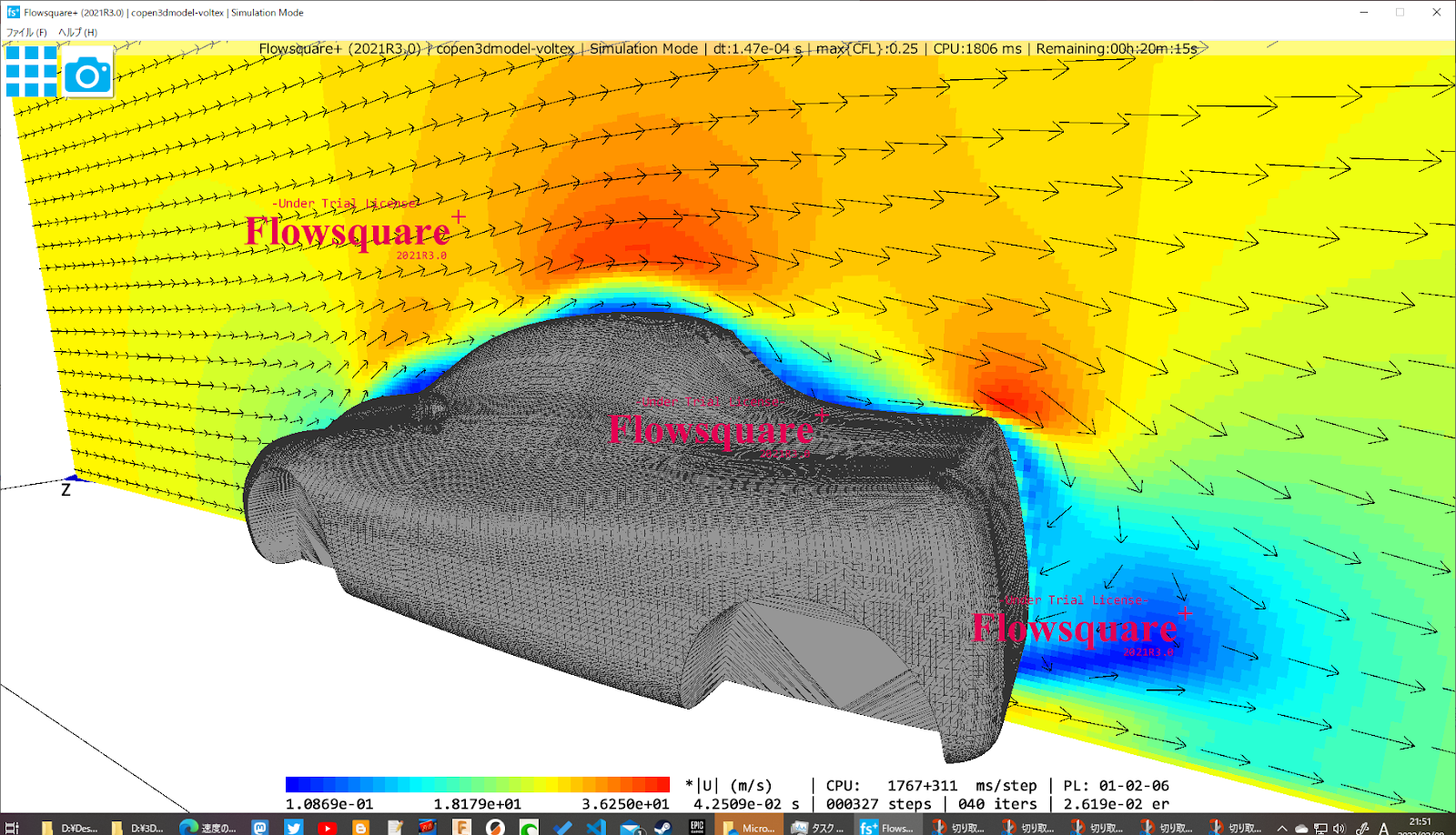Click the 000327 steps counter
The width and height of the screenshot is (1456, 835).
tap(878, 804)
